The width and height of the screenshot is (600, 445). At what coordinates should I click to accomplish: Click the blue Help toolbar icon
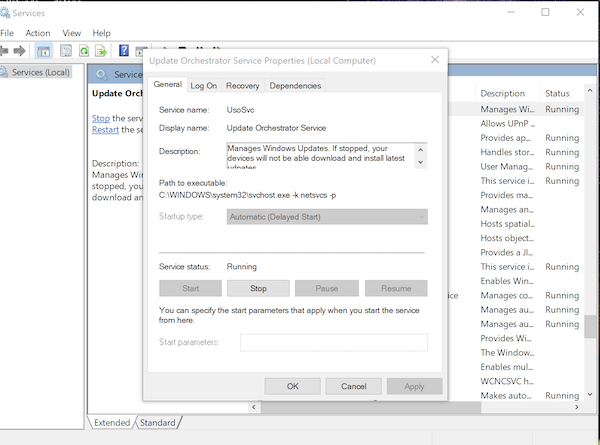(x=124, y=51)
